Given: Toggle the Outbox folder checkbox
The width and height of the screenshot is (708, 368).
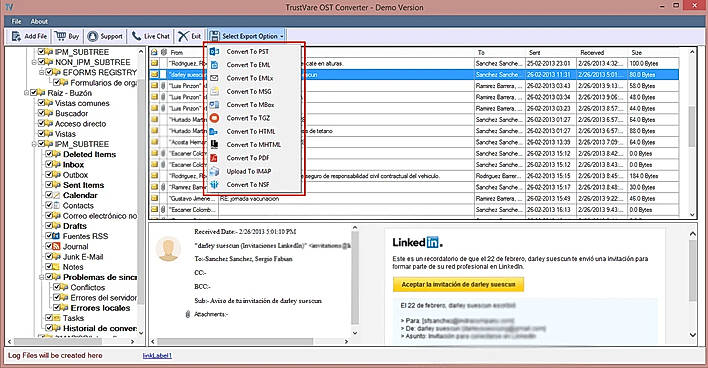Looking at the screenshot, I should (49, 175).
